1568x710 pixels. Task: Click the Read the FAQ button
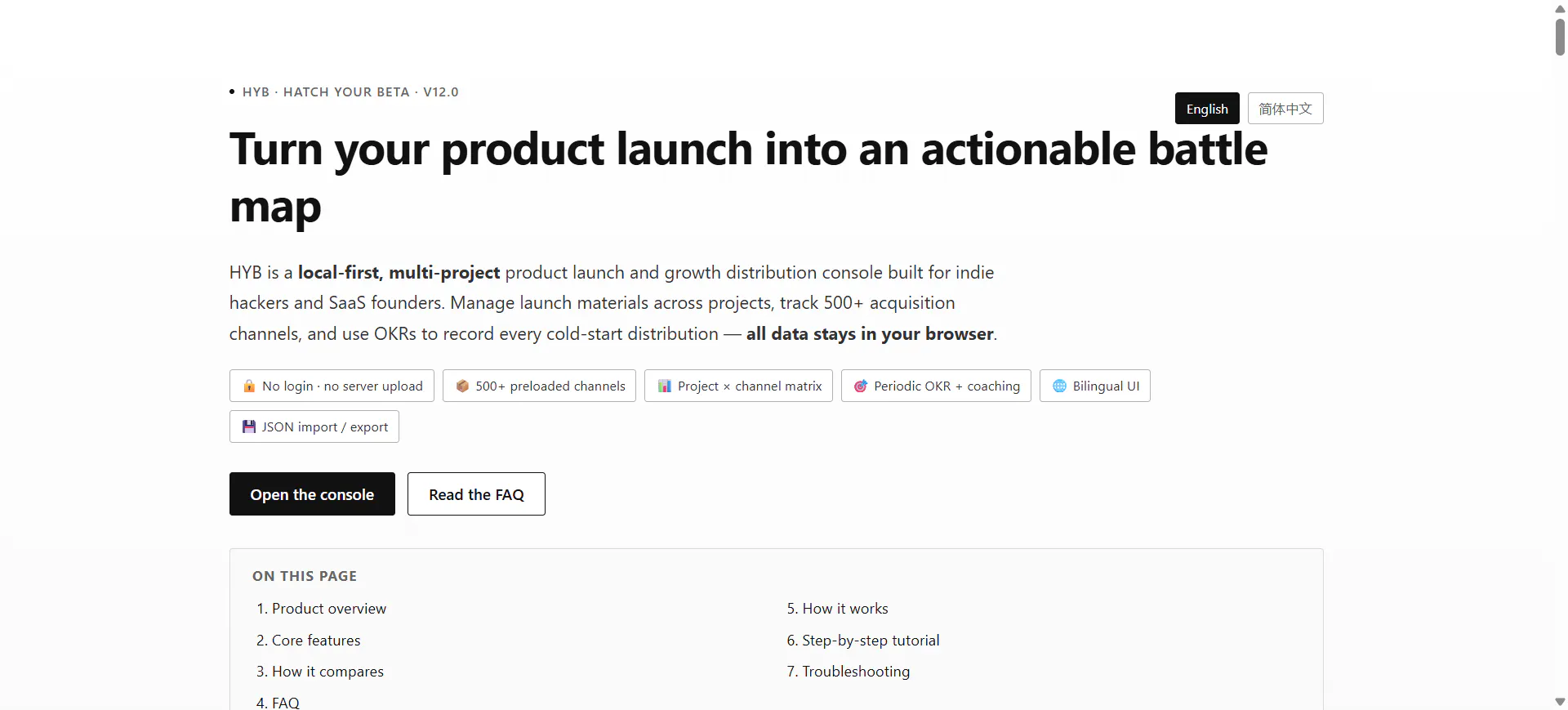pos(476,494)
